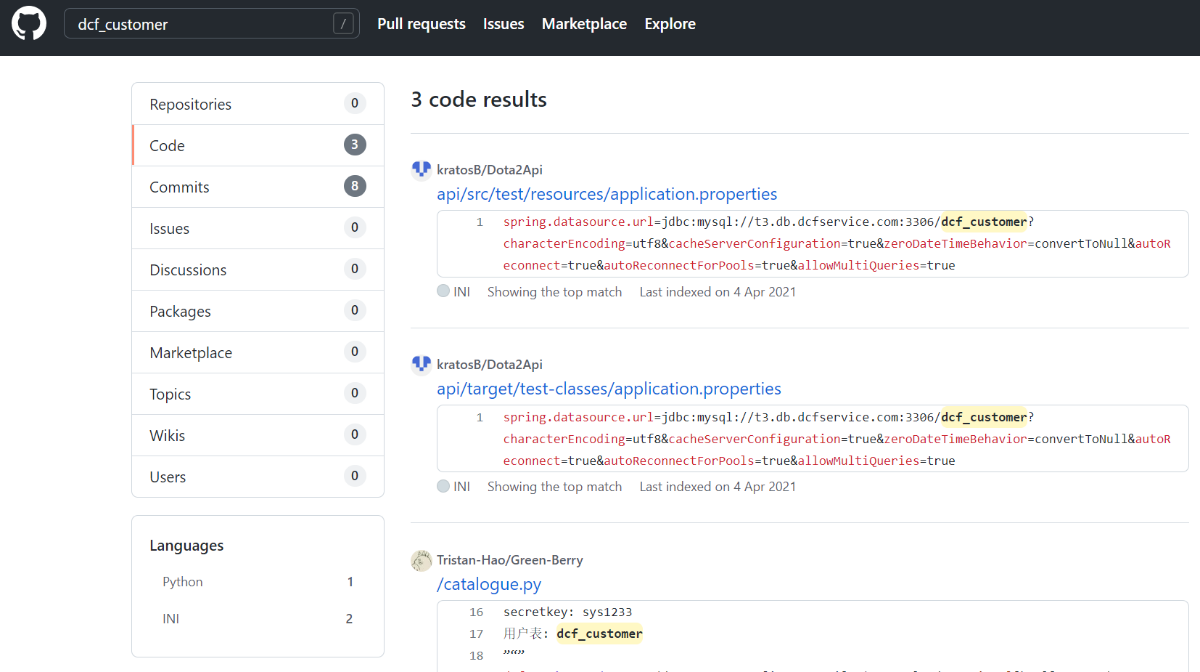Click the slash shortcut icon in search
This screenshot has width=1200, height=672.
pos(343,24)
